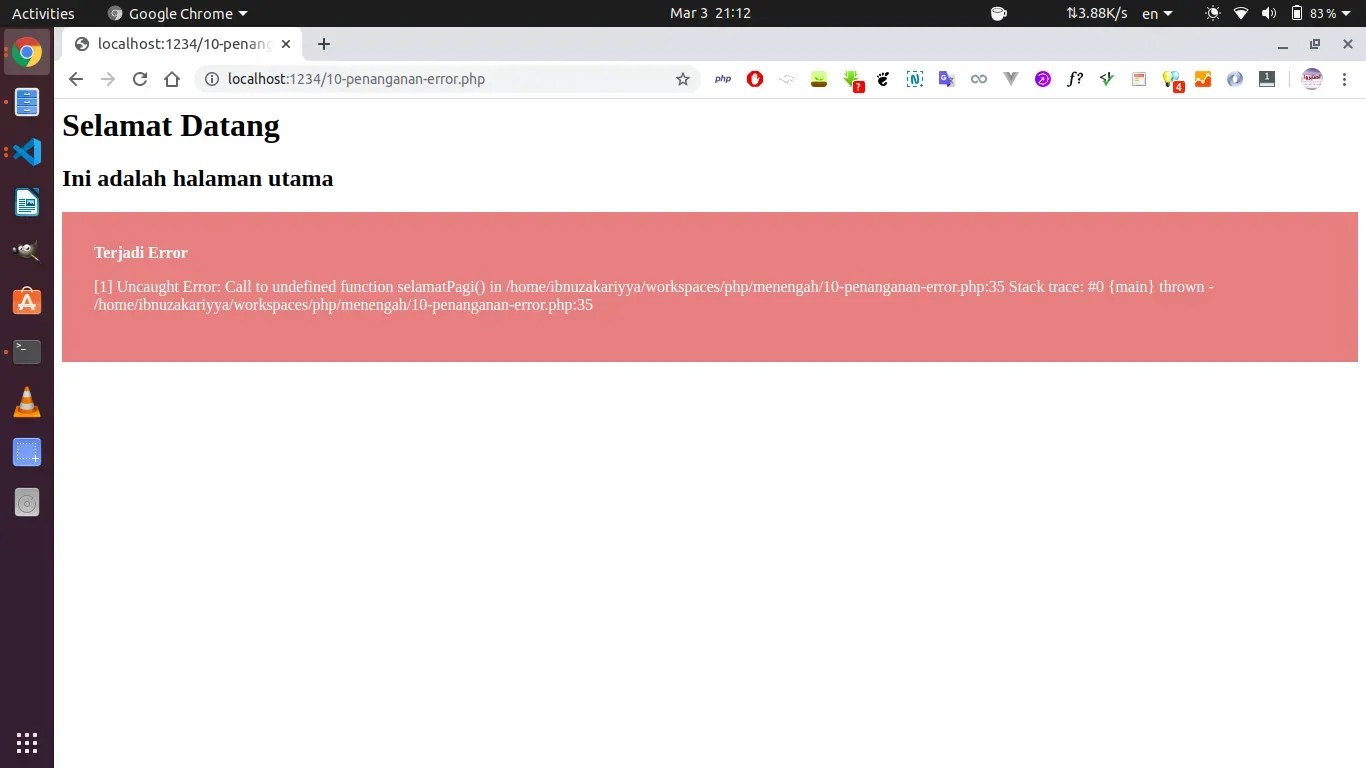Launch GIMP from the dock

tap(26, 251)
